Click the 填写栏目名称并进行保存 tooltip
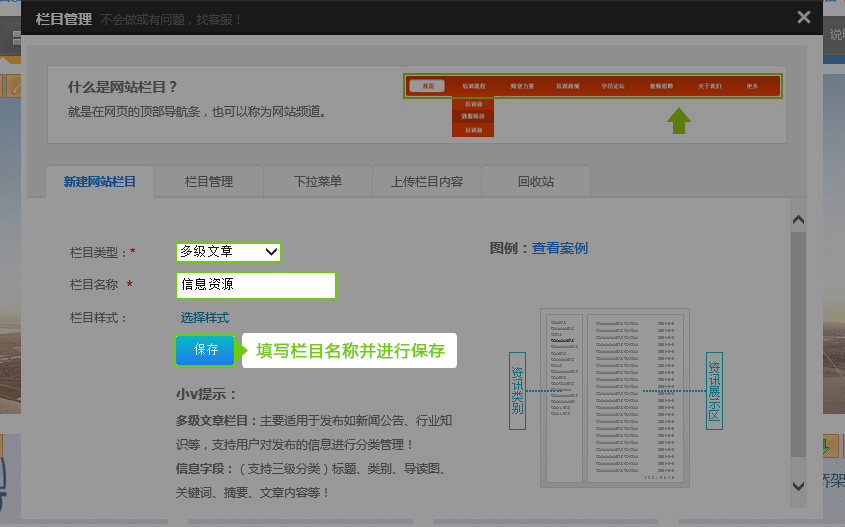The height and width of the screenshot is (527, 845). point(350,351)
